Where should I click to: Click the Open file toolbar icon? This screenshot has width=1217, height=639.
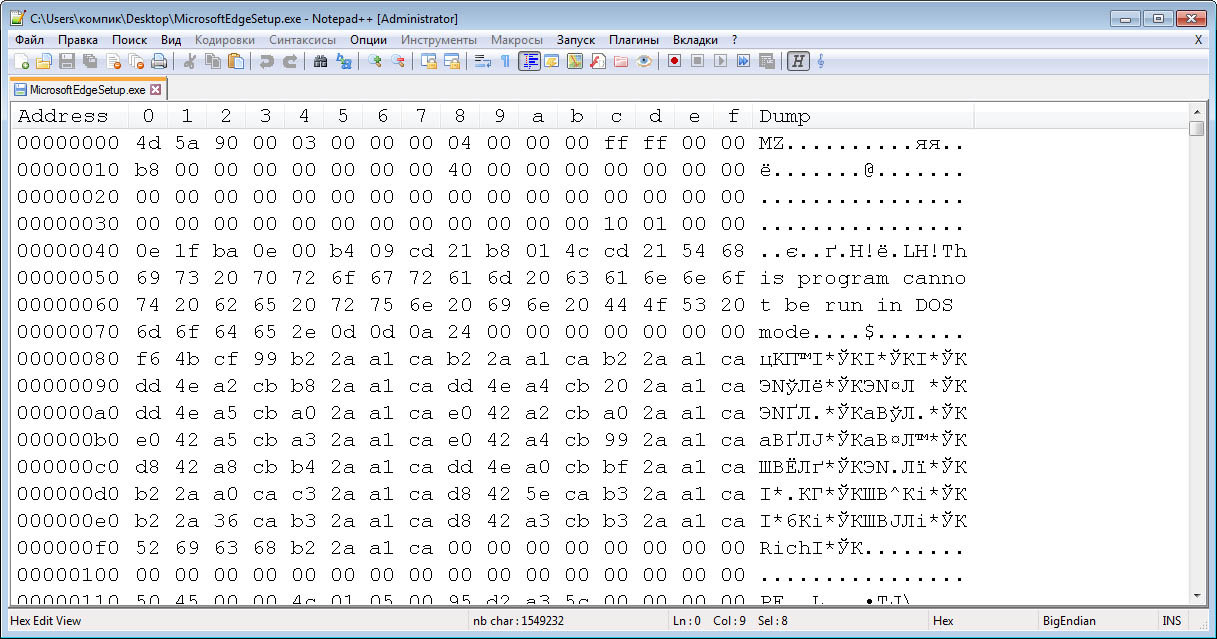point(43,61)
